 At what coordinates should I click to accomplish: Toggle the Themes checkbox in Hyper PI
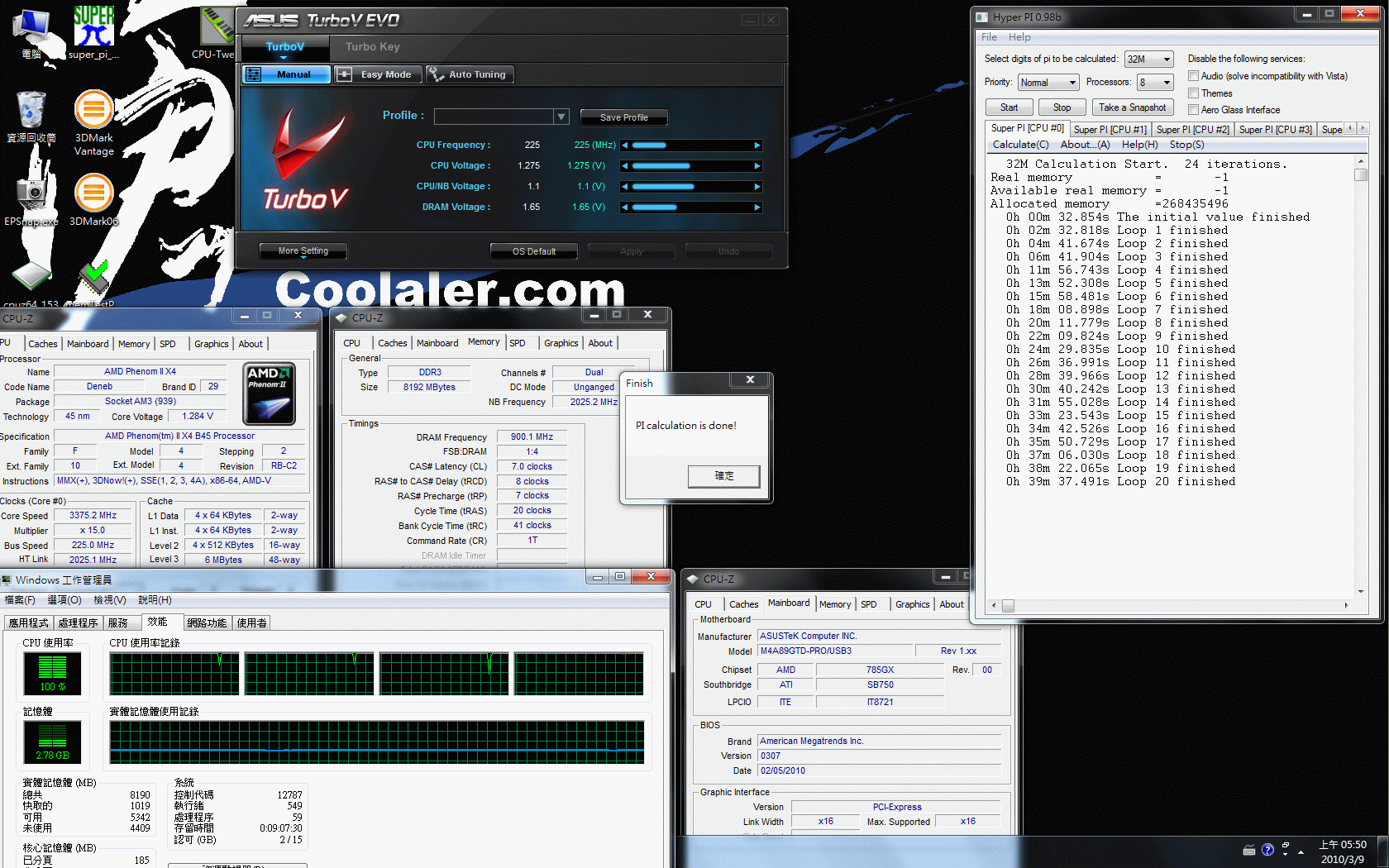(1193, 93)
